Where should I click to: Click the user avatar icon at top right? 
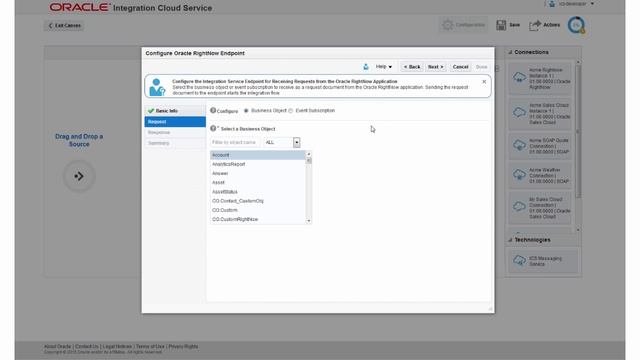point(552,4)
